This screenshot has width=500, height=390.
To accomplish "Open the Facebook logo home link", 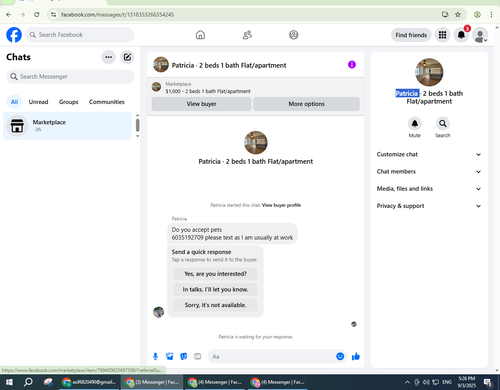I will (14, 35).
